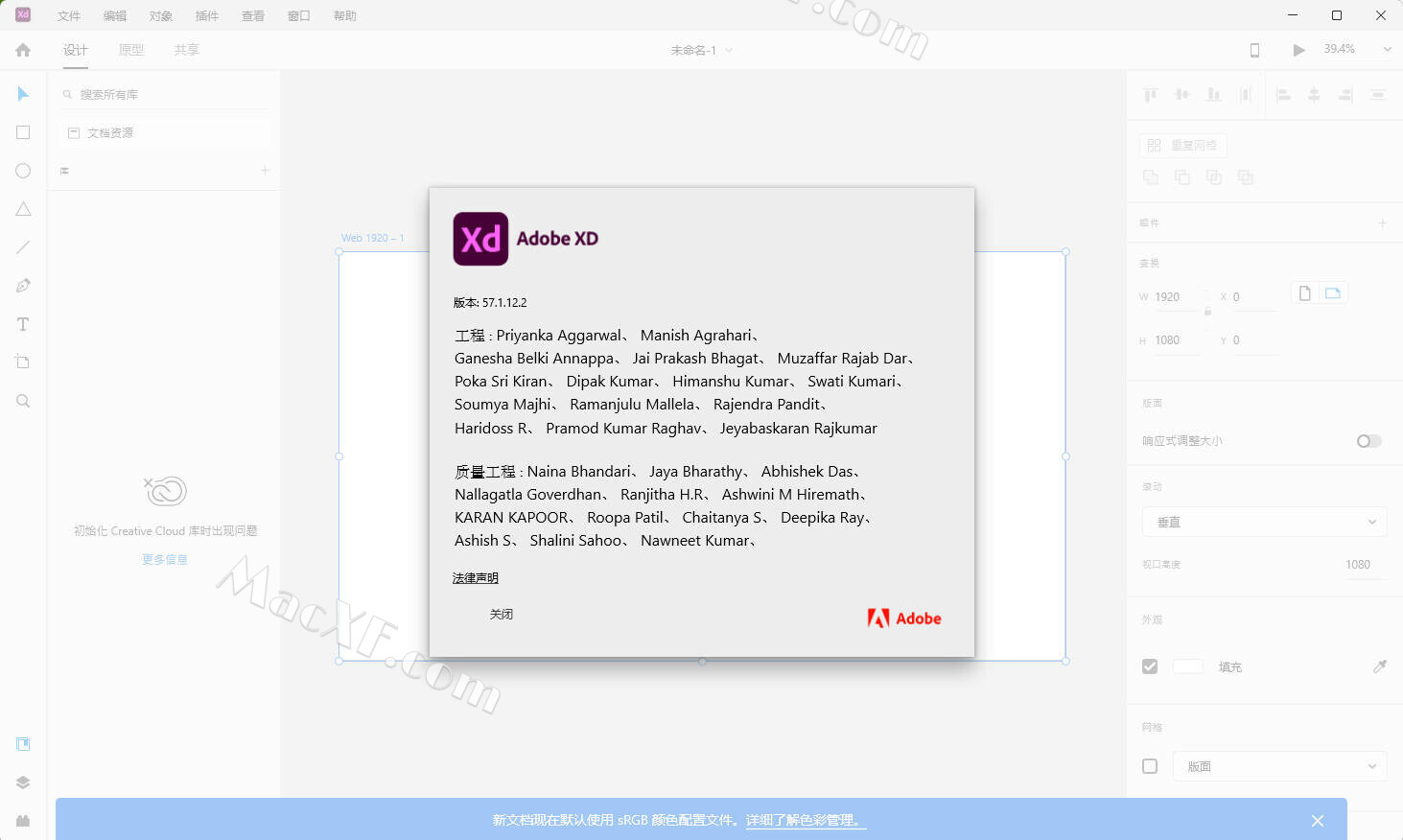Screen dimensions: 1403x840
Task: Select the Polygon triangle tool
Action: click(x=23, y=209)
